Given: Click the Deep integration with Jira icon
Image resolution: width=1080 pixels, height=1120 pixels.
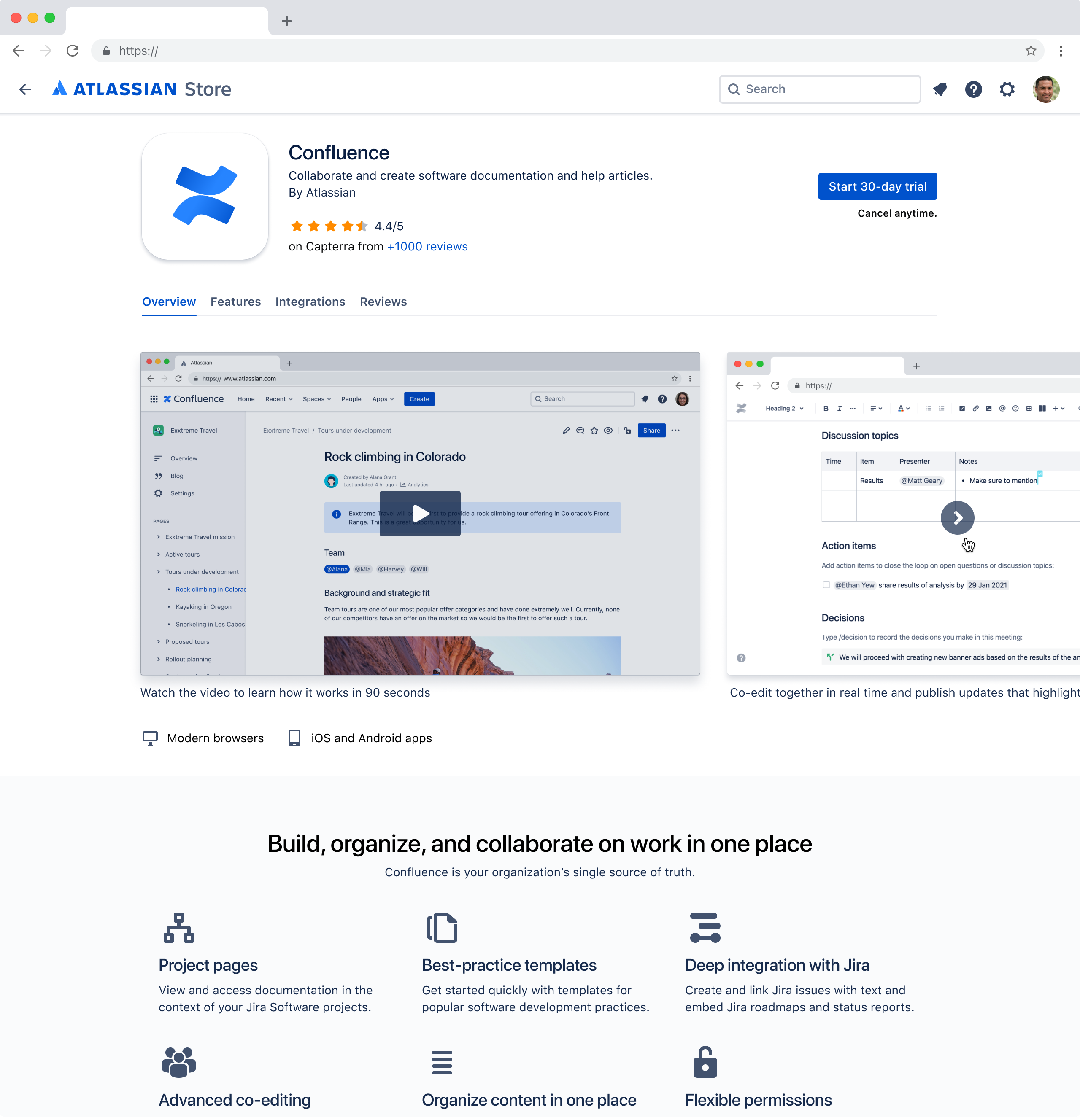Looking at the screenshot, I should (705, 927).
